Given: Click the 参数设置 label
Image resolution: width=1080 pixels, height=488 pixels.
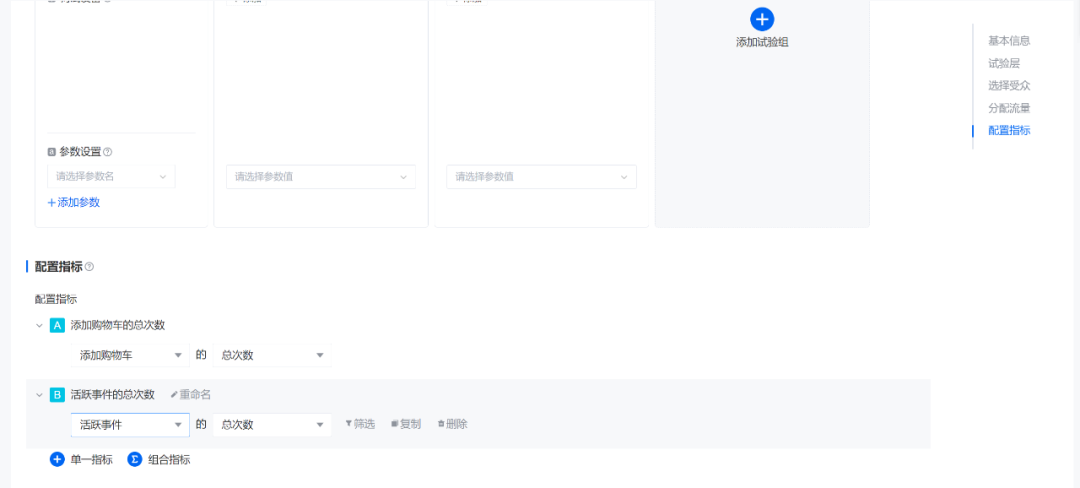Looking at the screenshot, I should (x=80, y=152).
